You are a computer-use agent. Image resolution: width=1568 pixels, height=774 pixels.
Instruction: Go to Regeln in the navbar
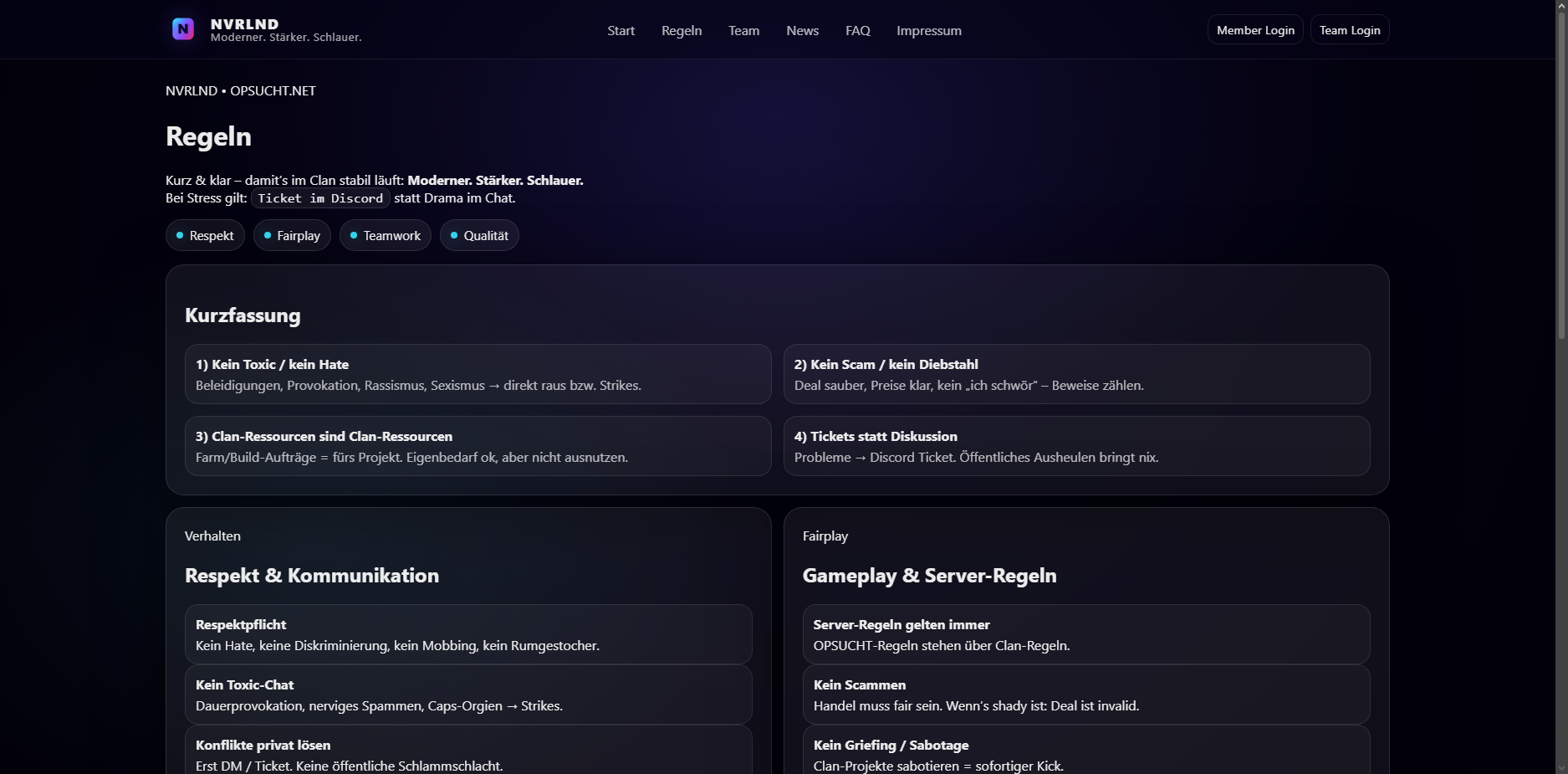coord(682,31)
